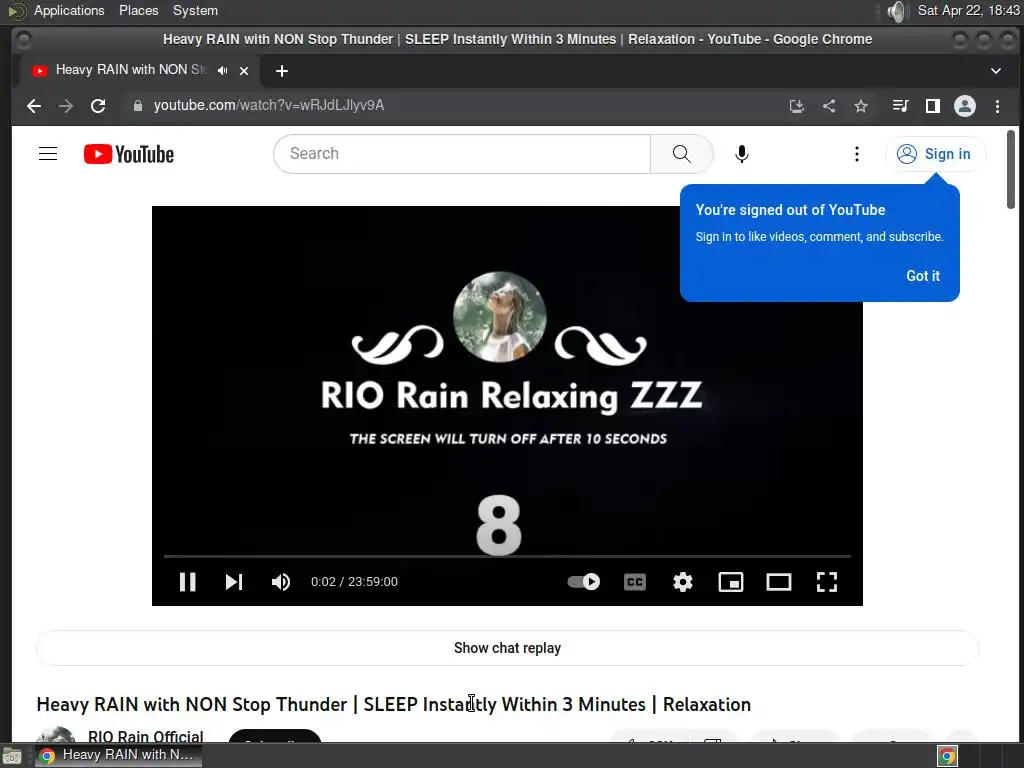This screenshot has width=1024, height=768.
Task: Pause the YouTube video playback
Action: [x=187, y=581]
